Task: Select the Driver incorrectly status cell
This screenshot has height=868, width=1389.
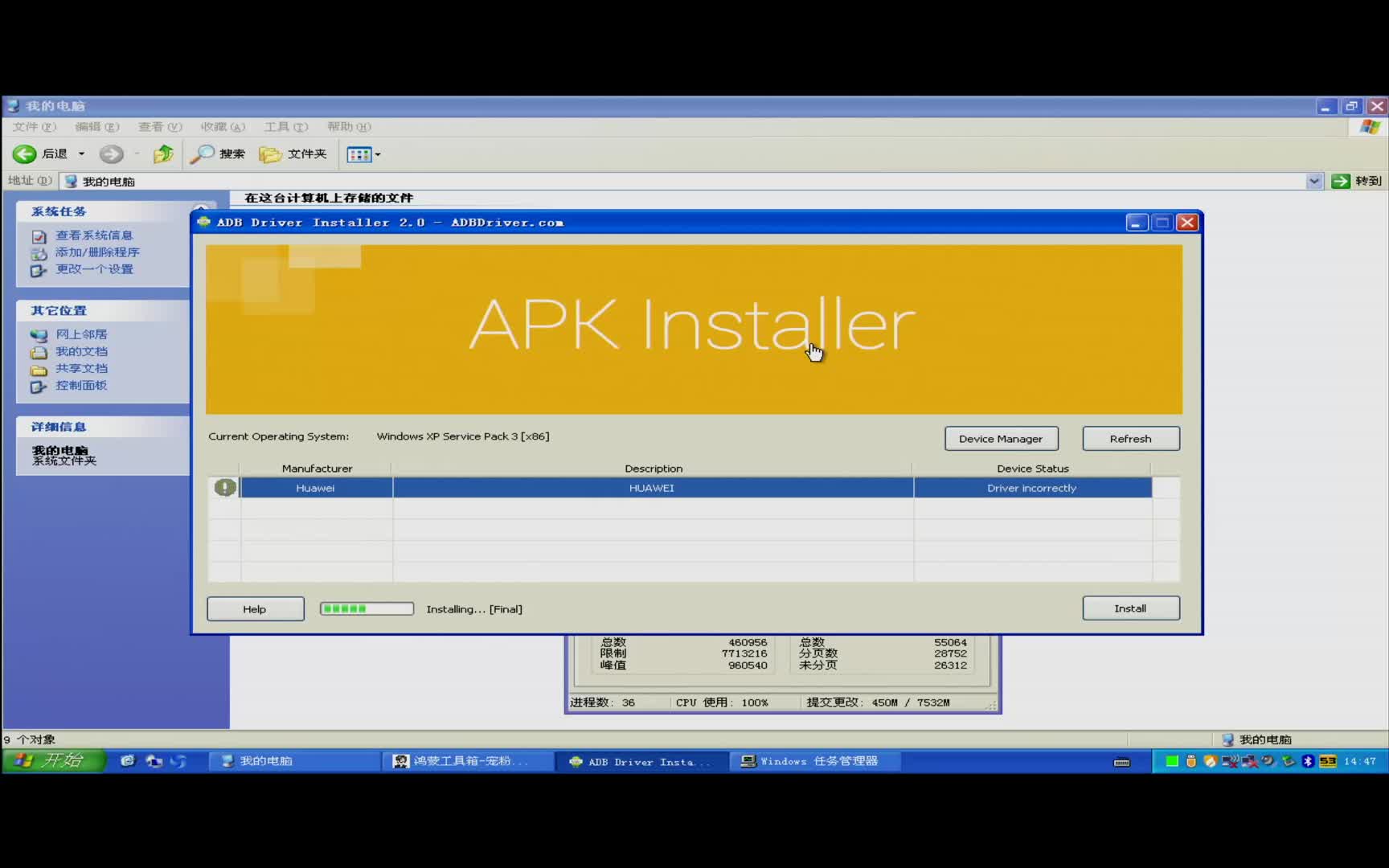Action: (1031, 488)
